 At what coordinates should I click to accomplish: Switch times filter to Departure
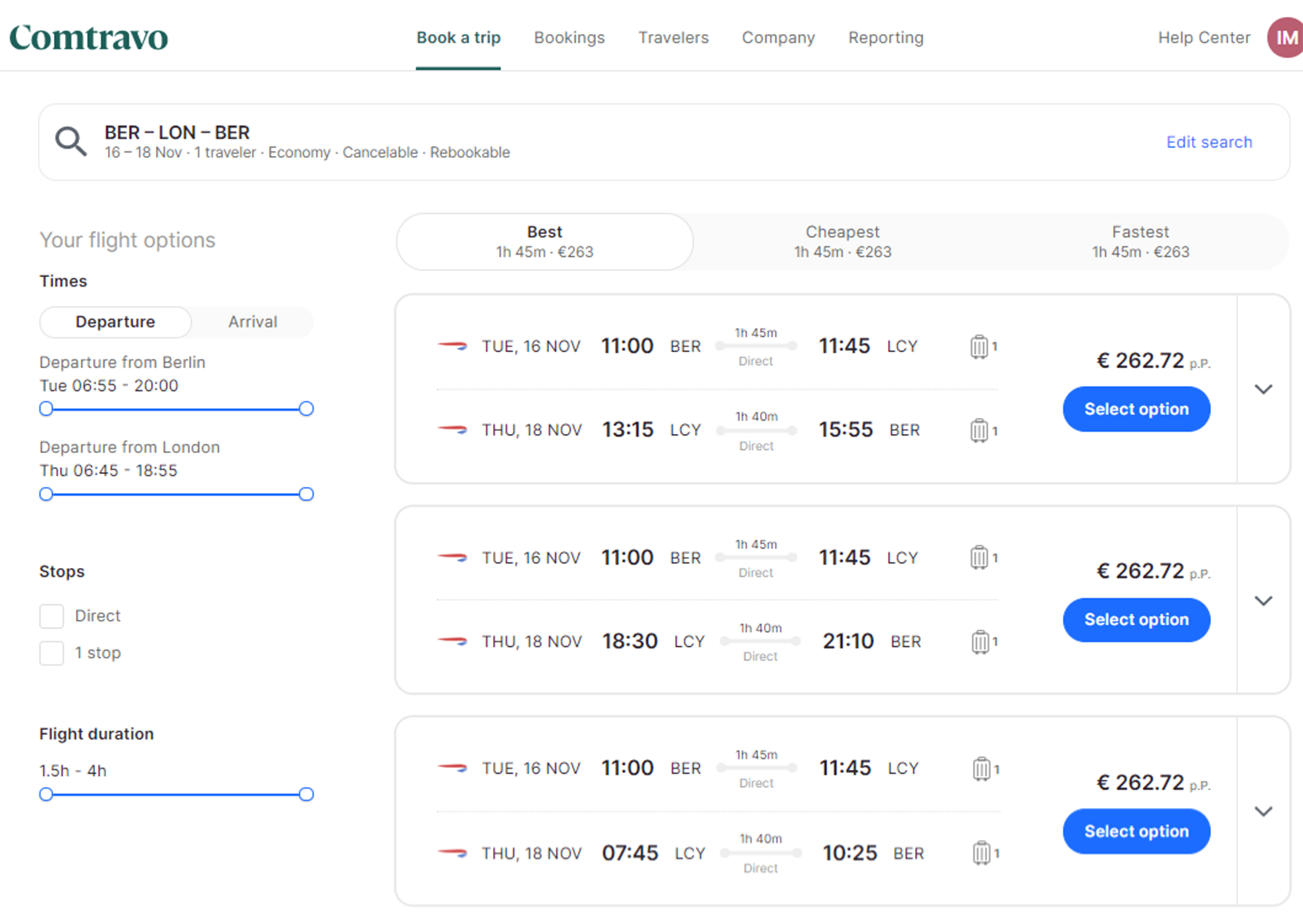115,322
